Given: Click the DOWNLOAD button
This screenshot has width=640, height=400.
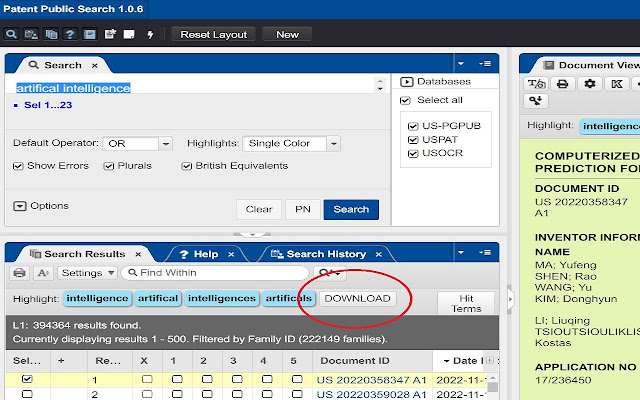Looking at the screenshot, I should [358, 298].
